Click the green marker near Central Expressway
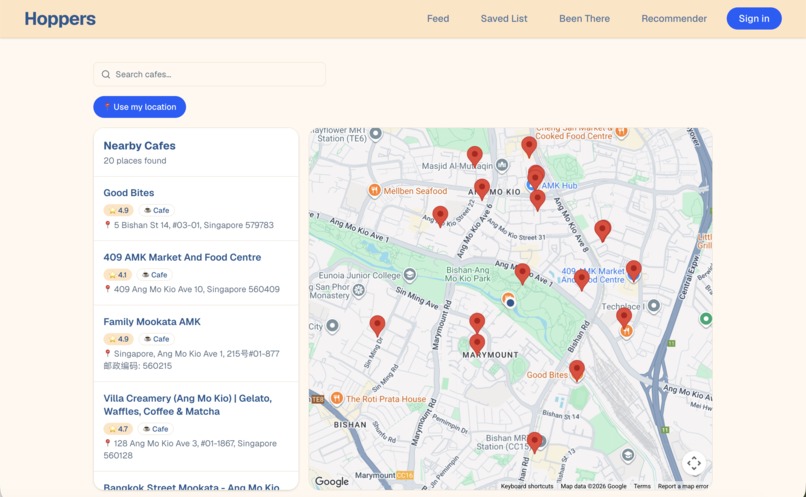The width and height of the screenshot is (806, 497). point(706,319)
